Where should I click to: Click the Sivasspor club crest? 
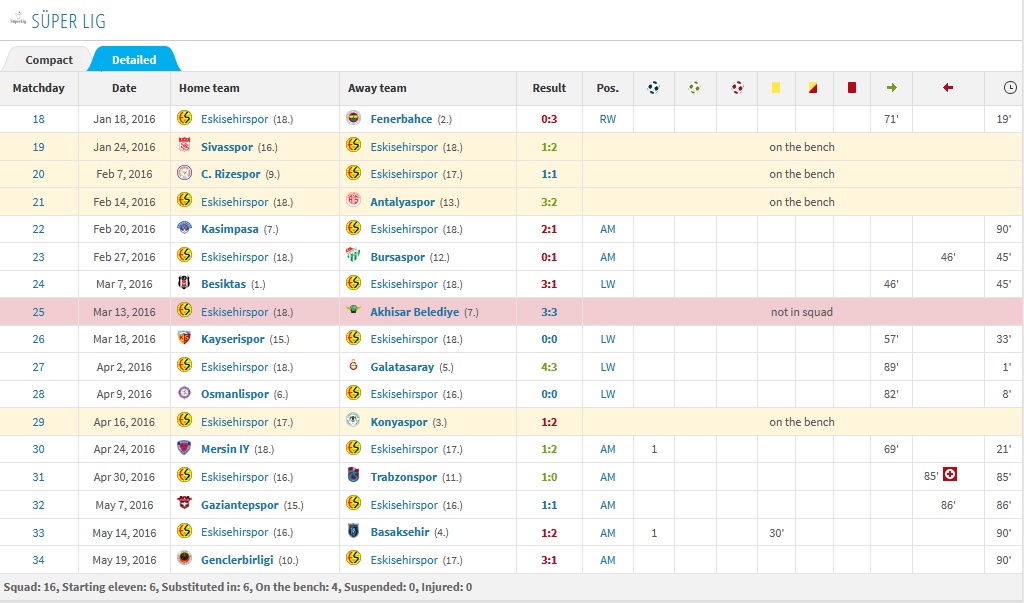(x=185, y=146)
